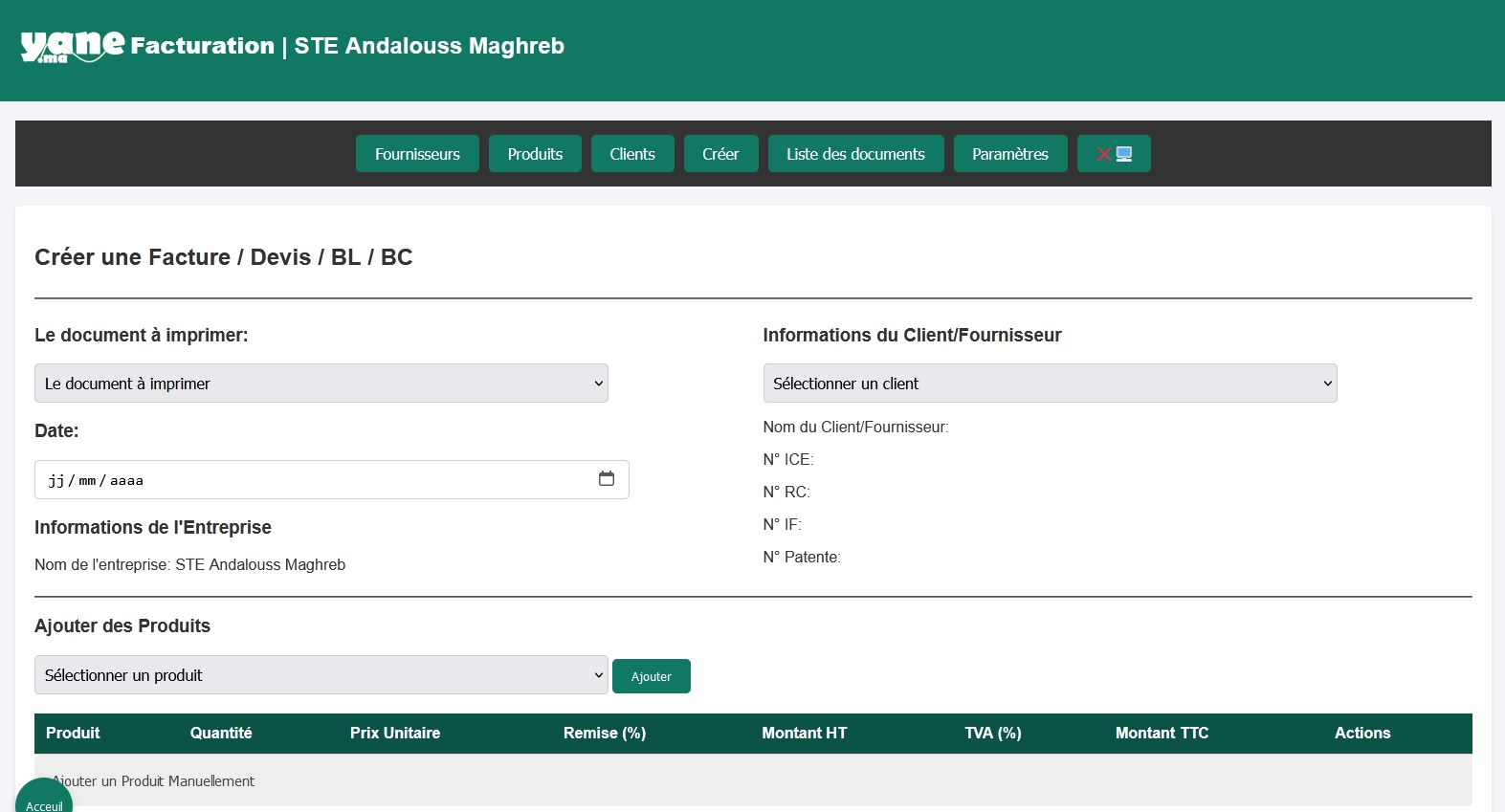This screenshot has width=1505, height=812.
Task: Click the 'N° IF:' label
Action: pyautogui.click(x=783, y=525)
